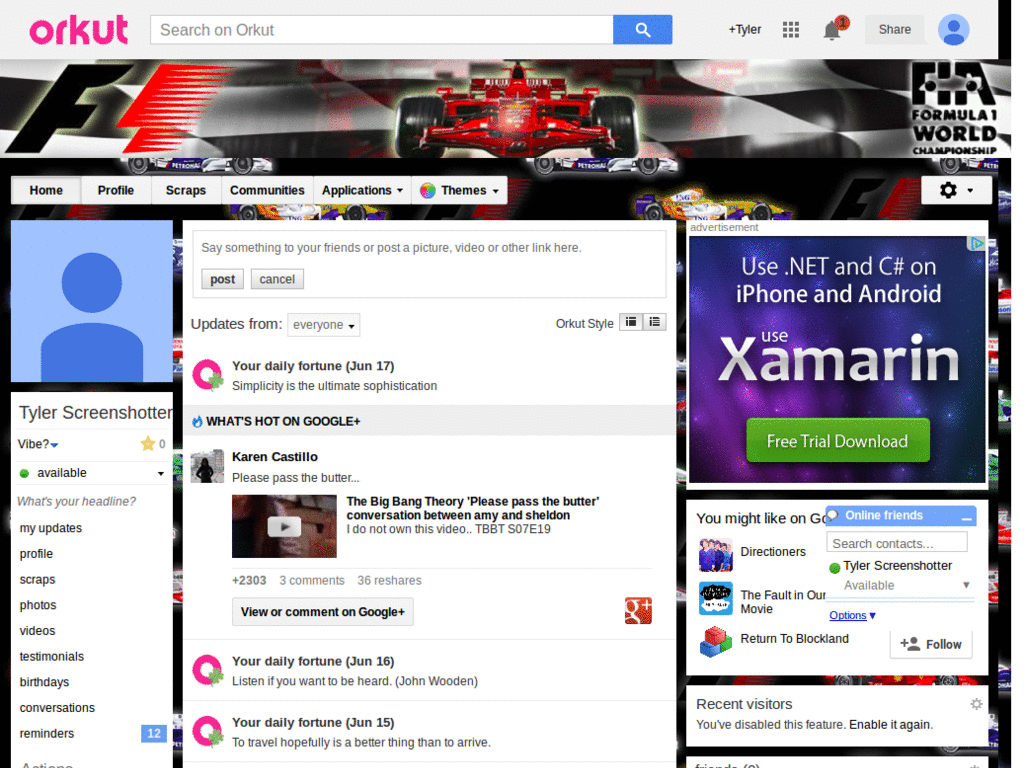
Task: Click the Search contacts field
Action: click(897, 543)
